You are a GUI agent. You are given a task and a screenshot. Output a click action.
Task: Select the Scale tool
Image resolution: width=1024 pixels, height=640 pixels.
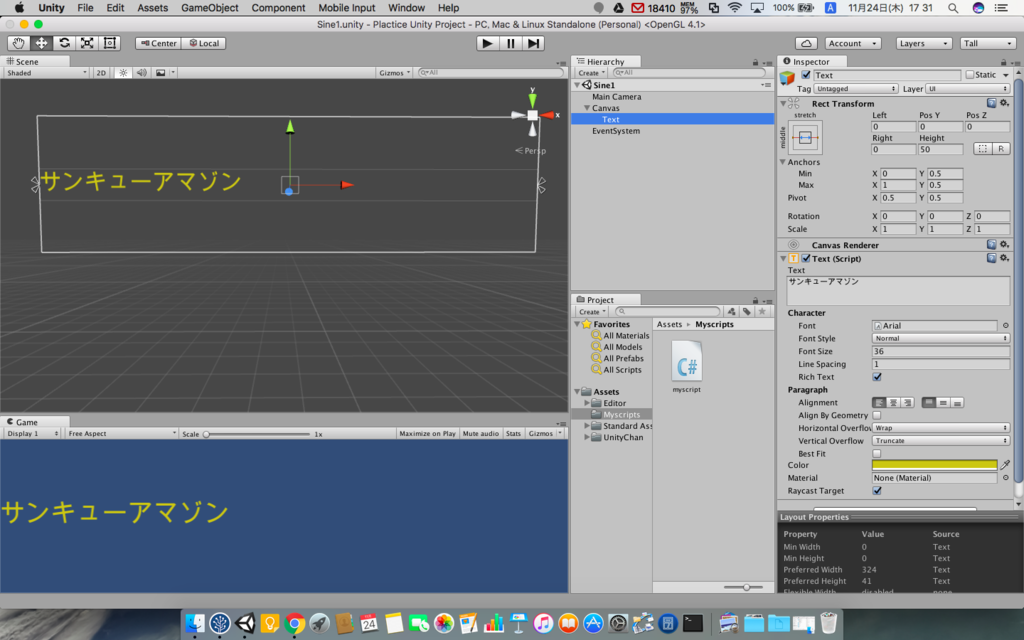[87, 43]
